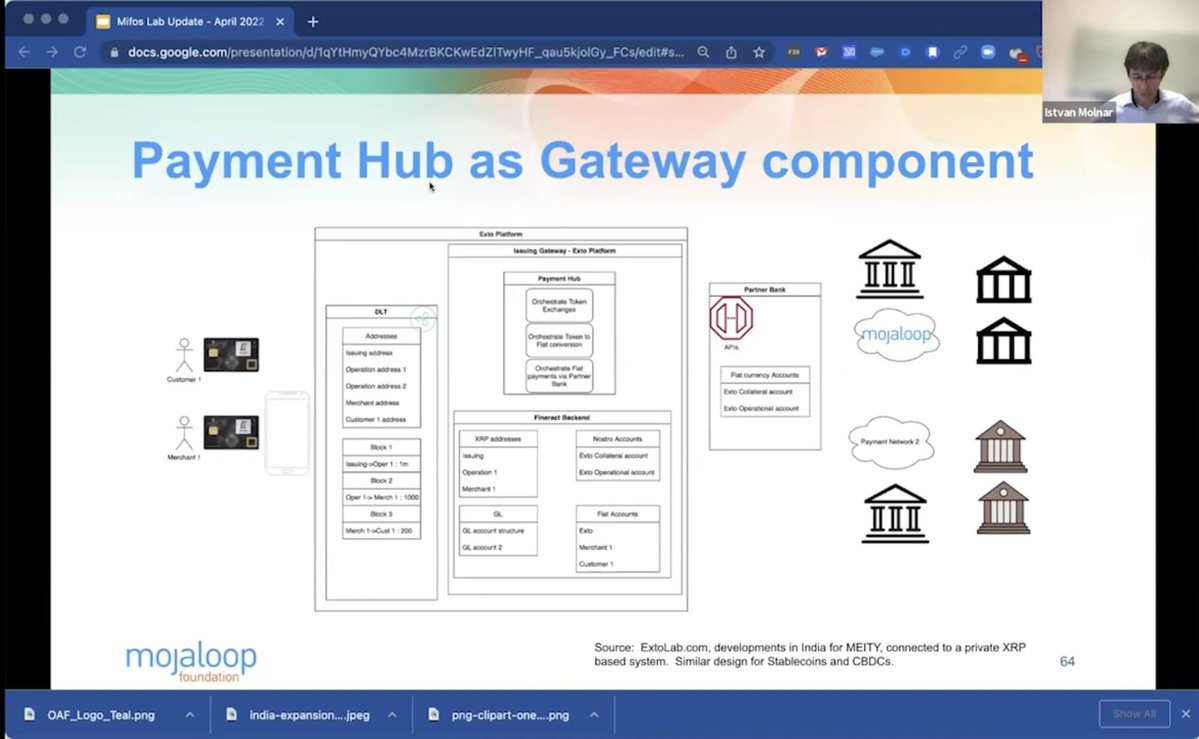The width and height of the screenshot is (1199, 739).
Task: Click the grey F19 extension icon
Action: click(x=794, y=52)
